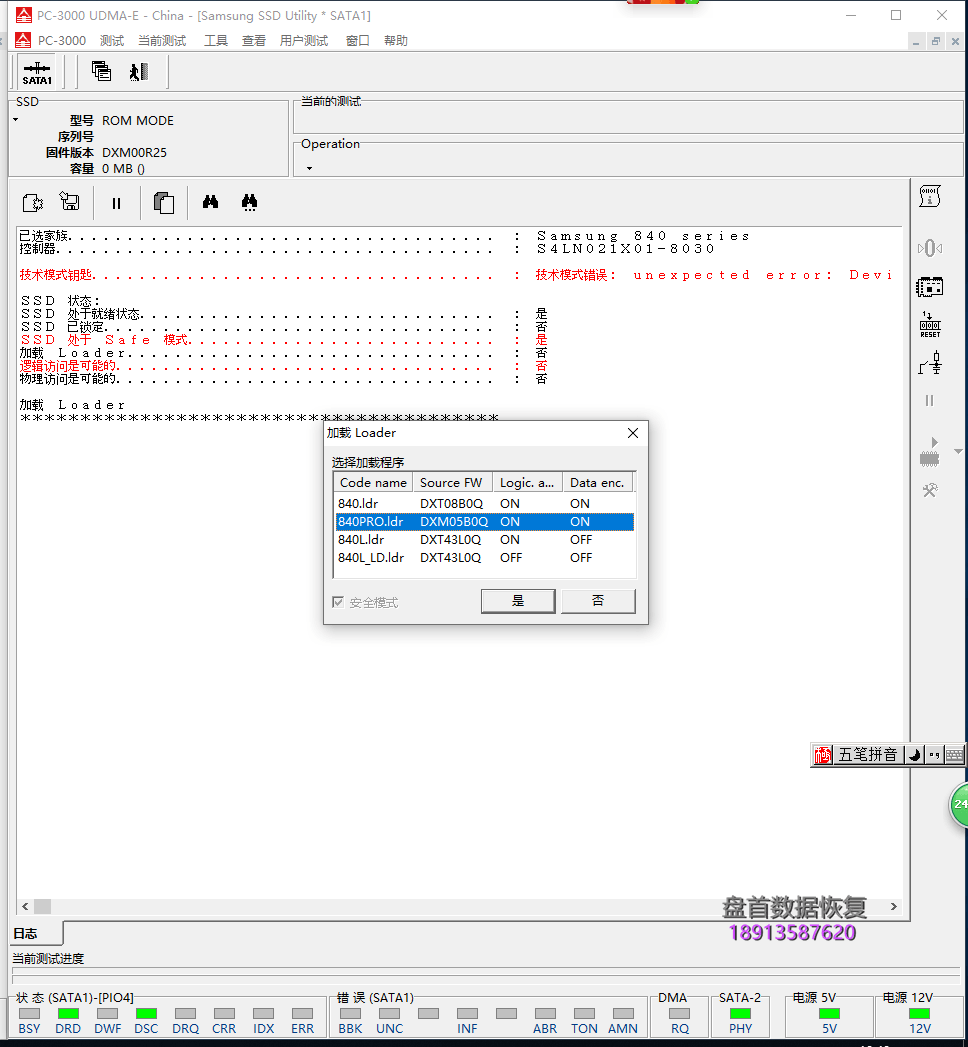
Task: Click the find binoculars icon
Action: 210,202
